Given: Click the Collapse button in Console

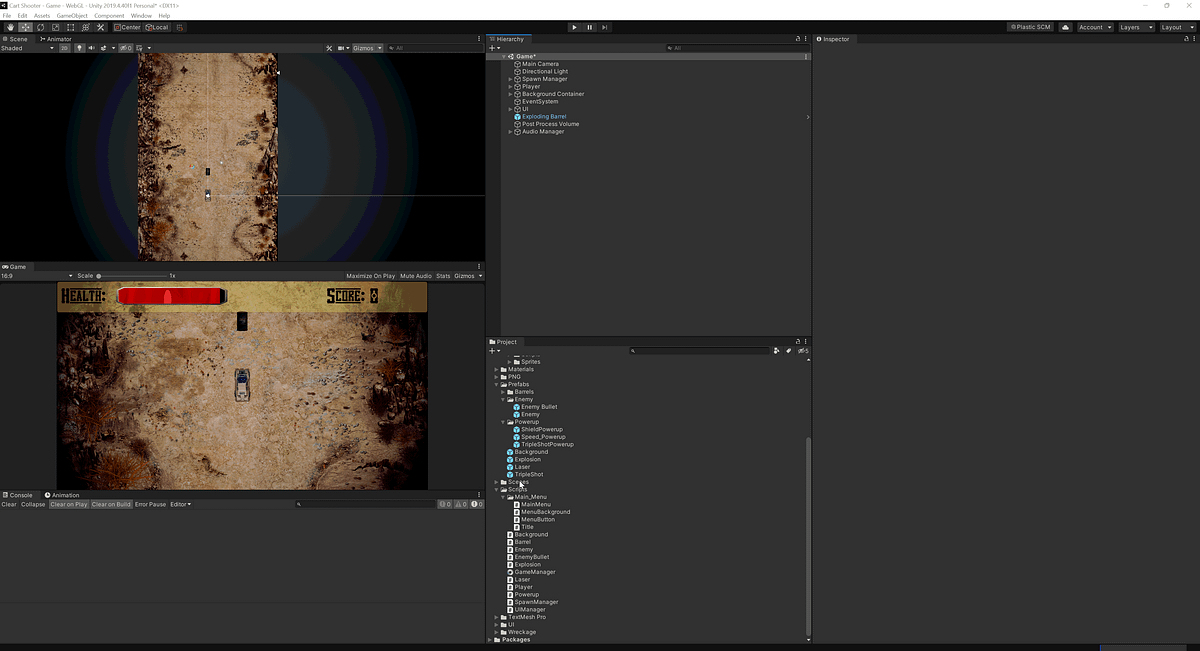Looking at the screenshot, I should tap(33, 504).
